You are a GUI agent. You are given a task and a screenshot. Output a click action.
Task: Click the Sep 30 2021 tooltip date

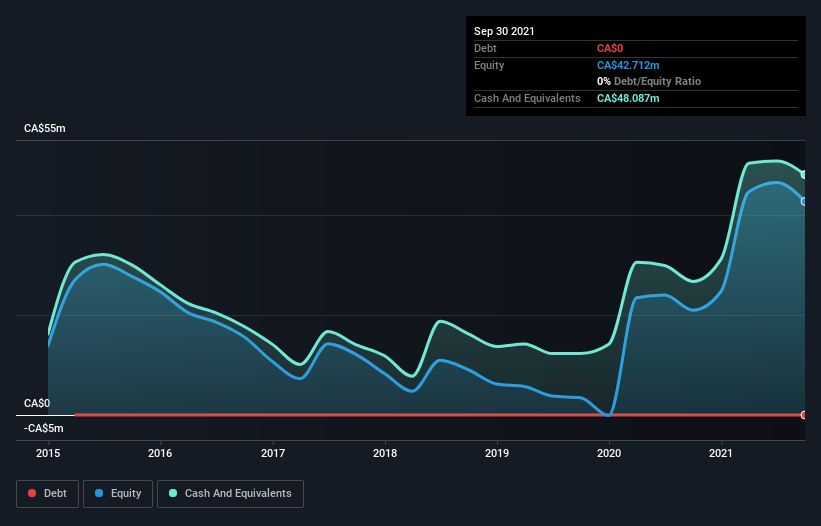(x=504, y=31)
